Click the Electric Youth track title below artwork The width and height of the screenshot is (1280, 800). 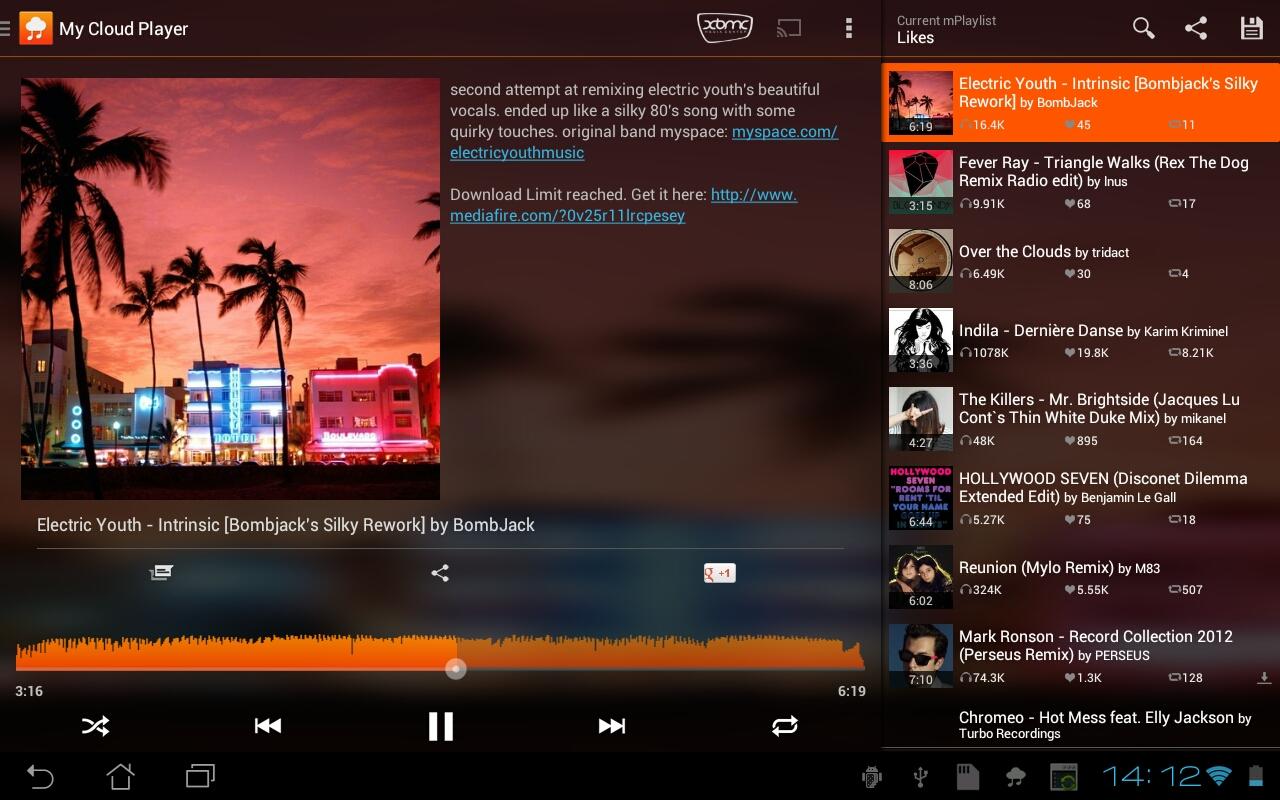click(286, 525)
